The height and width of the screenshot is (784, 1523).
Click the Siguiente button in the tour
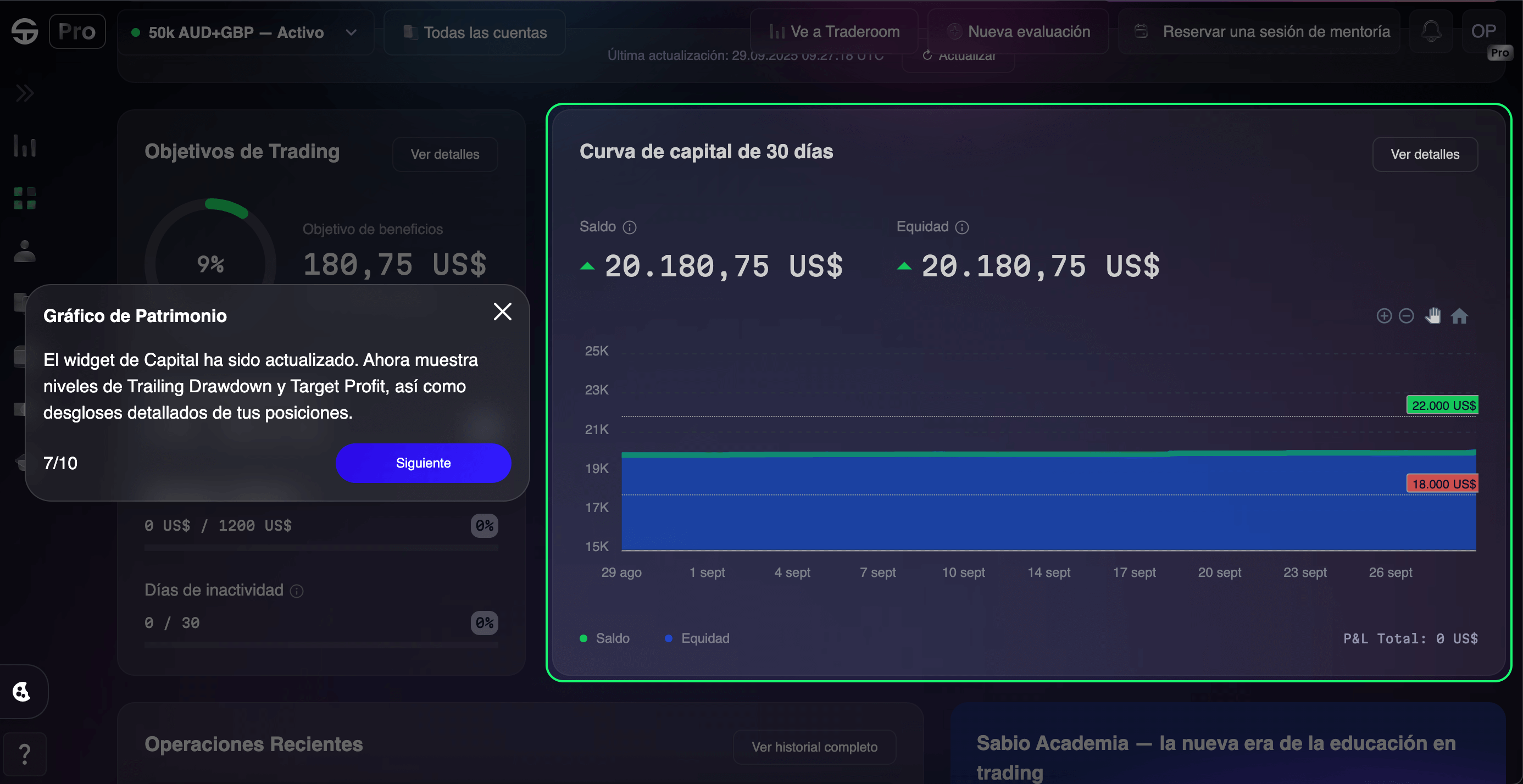coord(423,463)
